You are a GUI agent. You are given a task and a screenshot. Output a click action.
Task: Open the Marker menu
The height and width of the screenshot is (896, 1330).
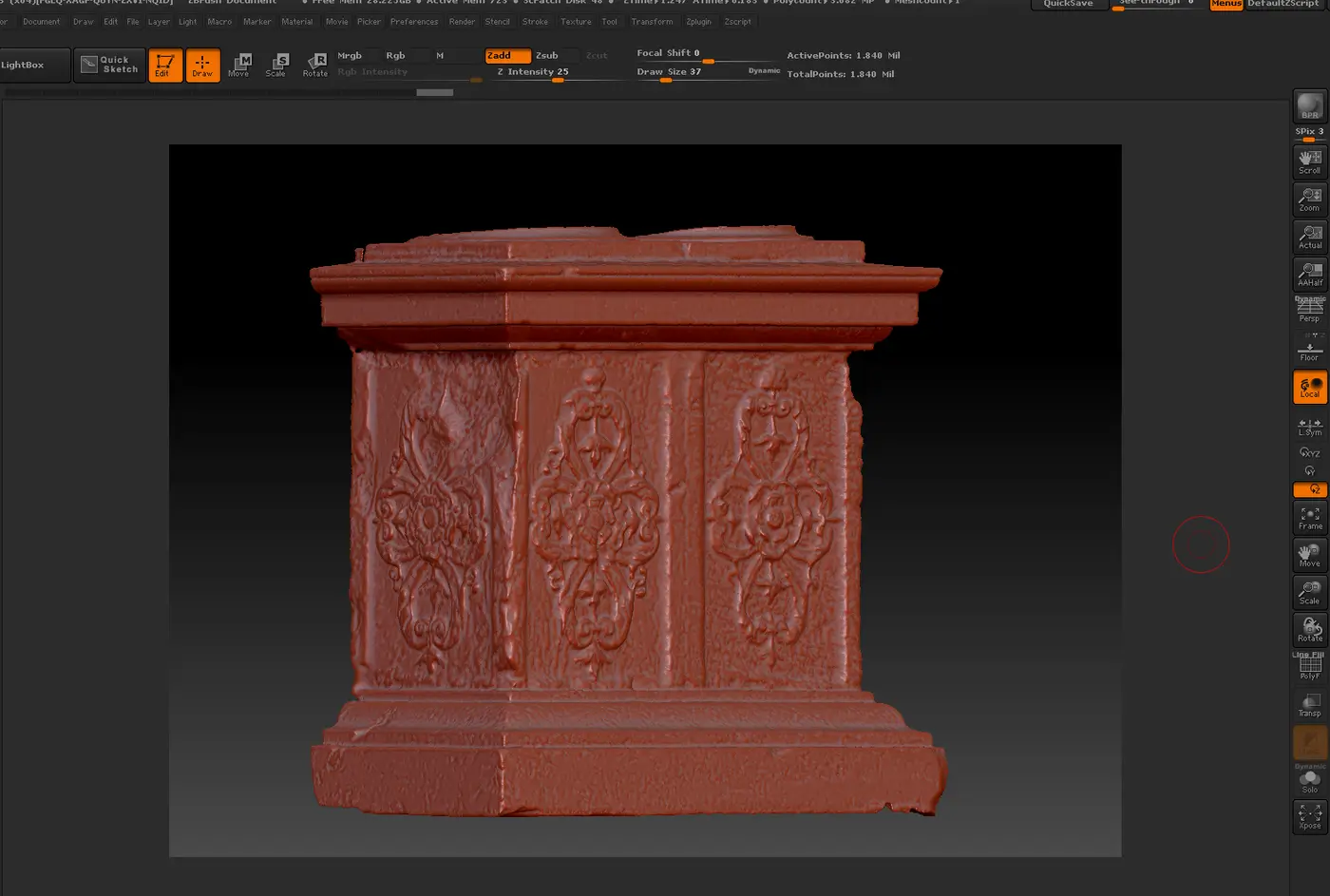coord(256,22)
